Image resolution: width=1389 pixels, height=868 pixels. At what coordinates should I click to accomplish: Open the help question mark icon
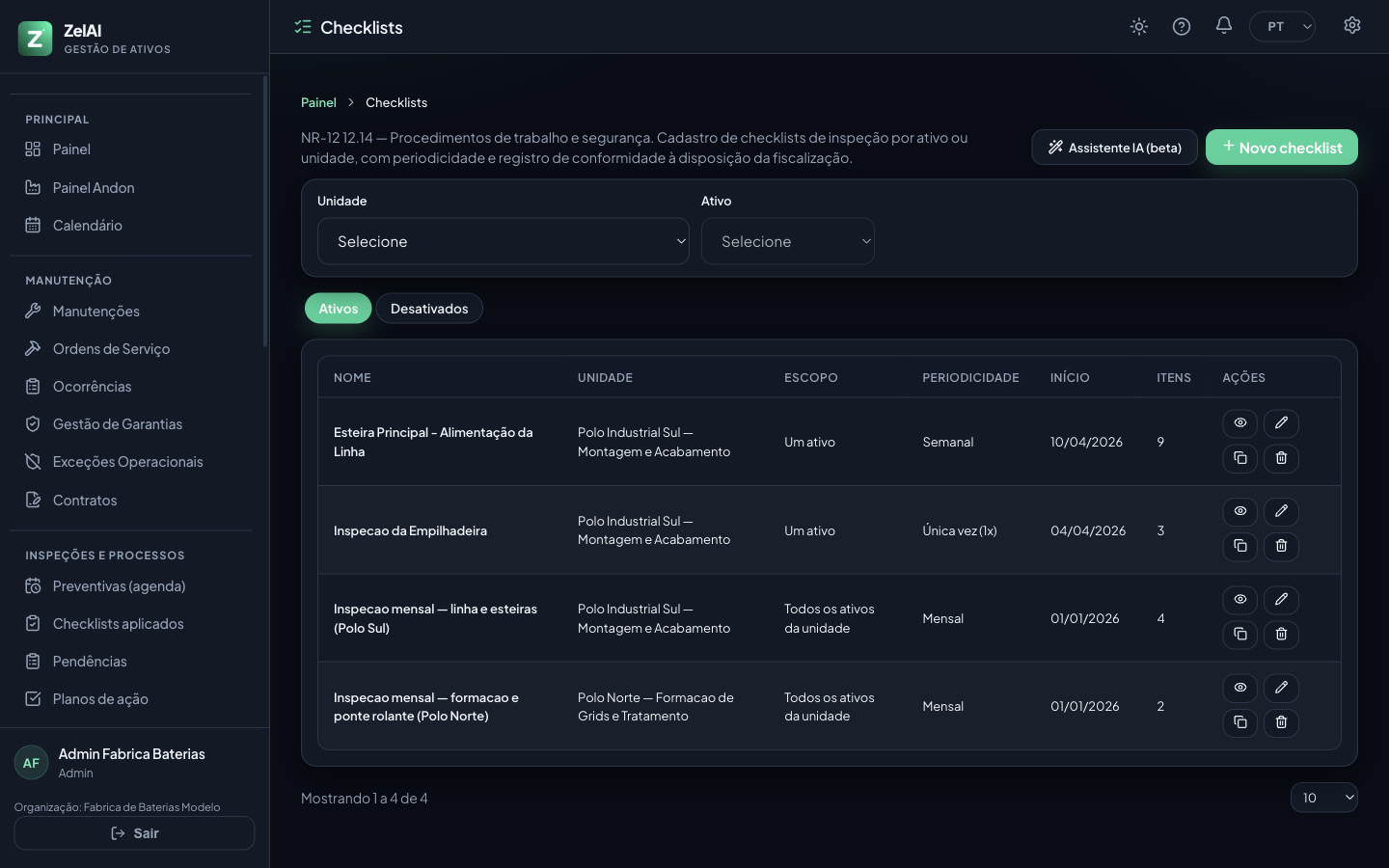[x=1182, y=27]
